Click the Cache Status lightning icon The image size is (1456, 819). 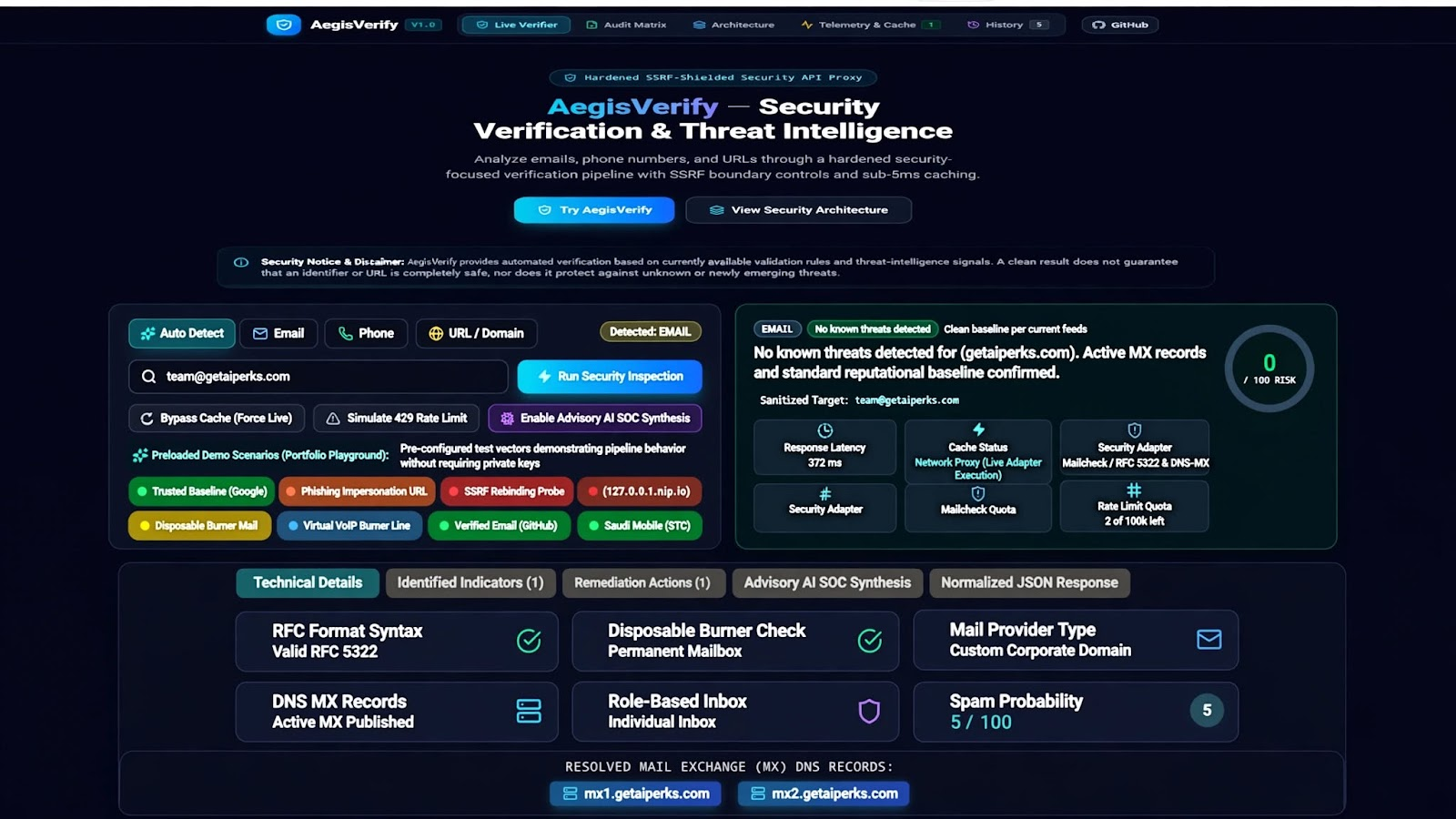[978, 430]
